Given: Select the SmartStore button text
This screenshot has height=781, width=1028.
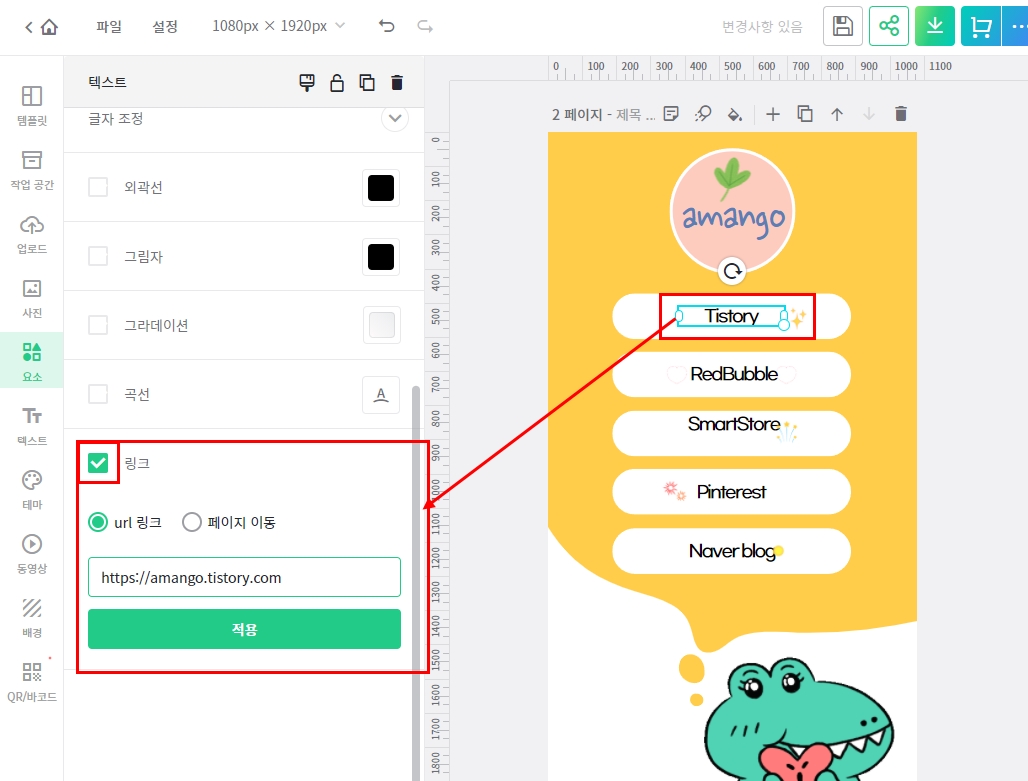Looking at the screenshot, I should tap(734, 424).
